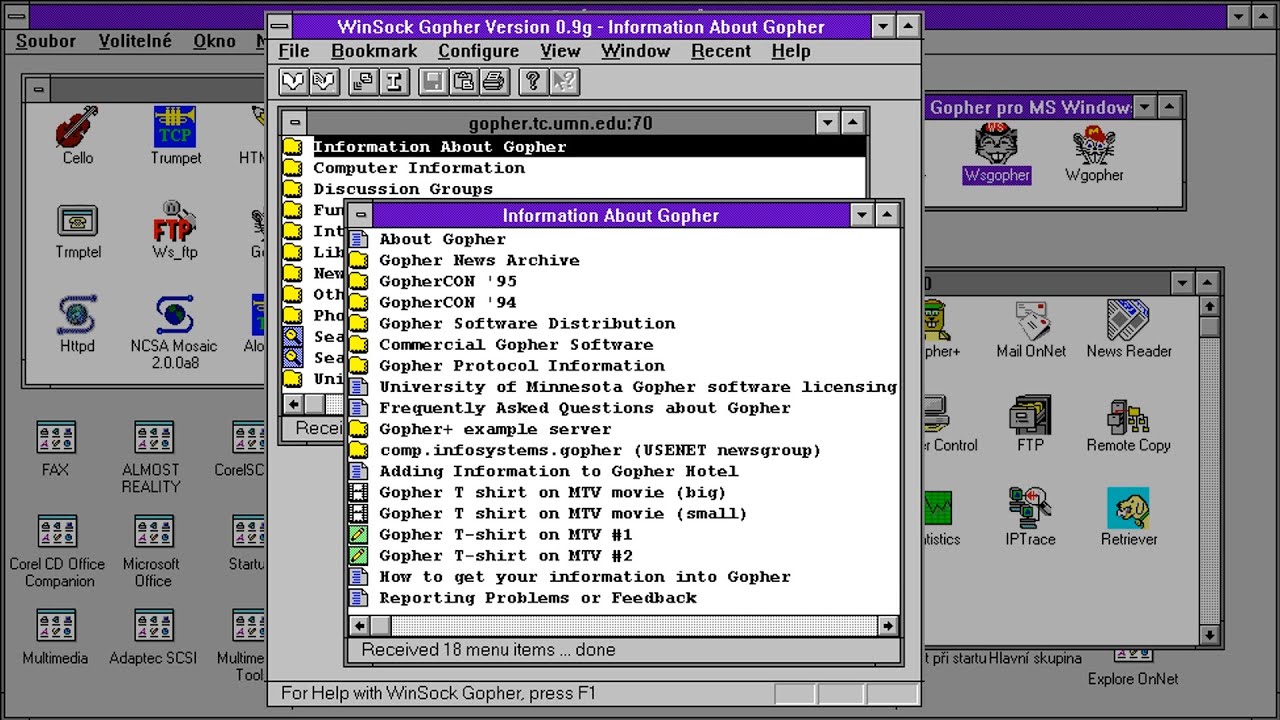Select Gopher Software Distribution entry
The height and width of the screenshot is (720, 1280).
pyautogui.click(x=527, y=323)
